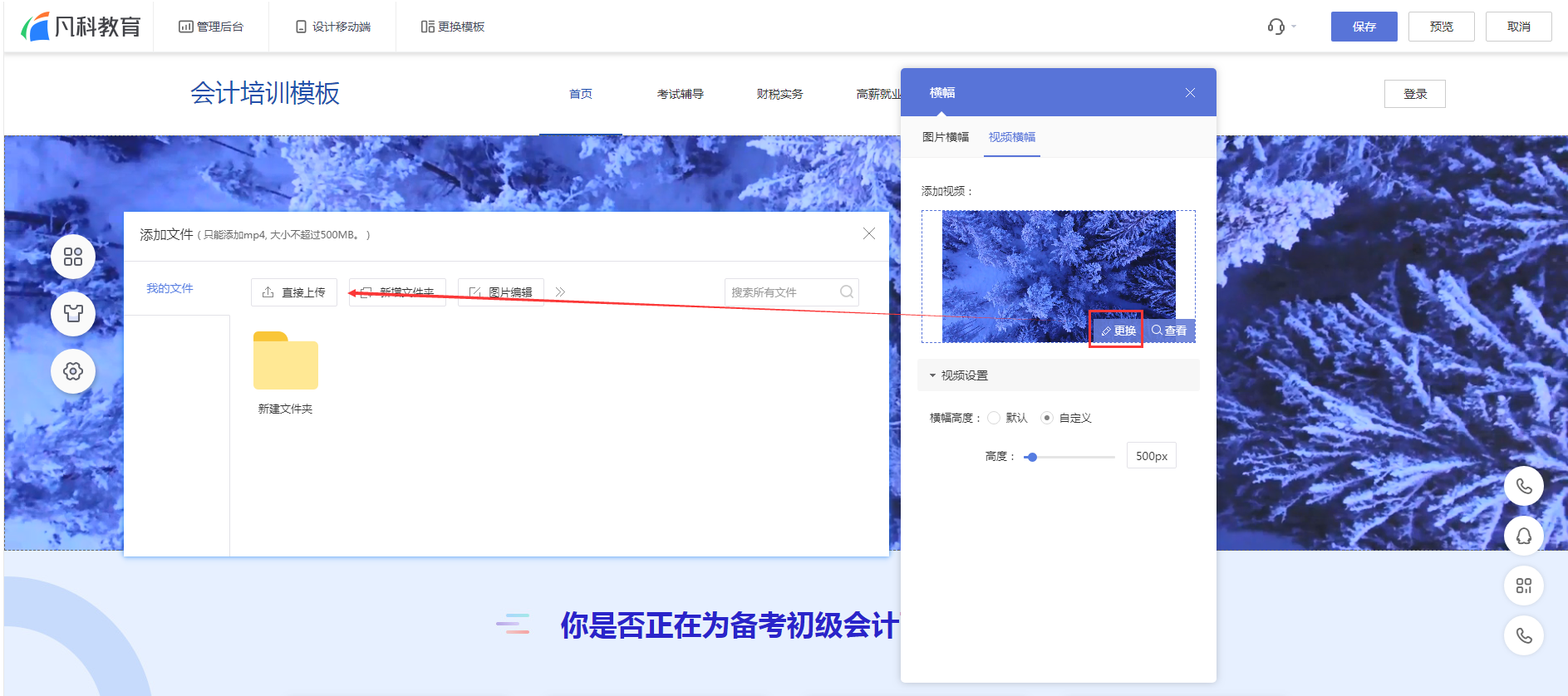Viewport: 1568px width, 696px height.
Task: Switch to the 视频横幅 tab
Action: [1012, 137]
